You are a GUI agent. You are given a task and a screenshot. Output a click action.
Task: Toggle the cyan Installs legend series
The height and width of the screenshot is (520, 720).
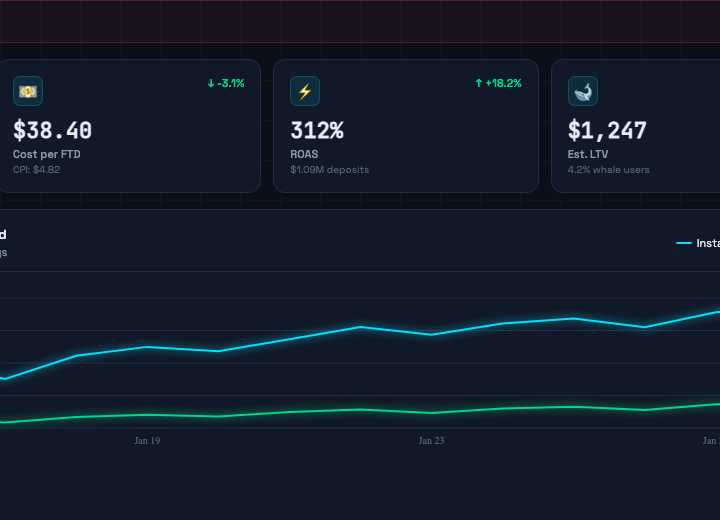click(x=698, y=243)
